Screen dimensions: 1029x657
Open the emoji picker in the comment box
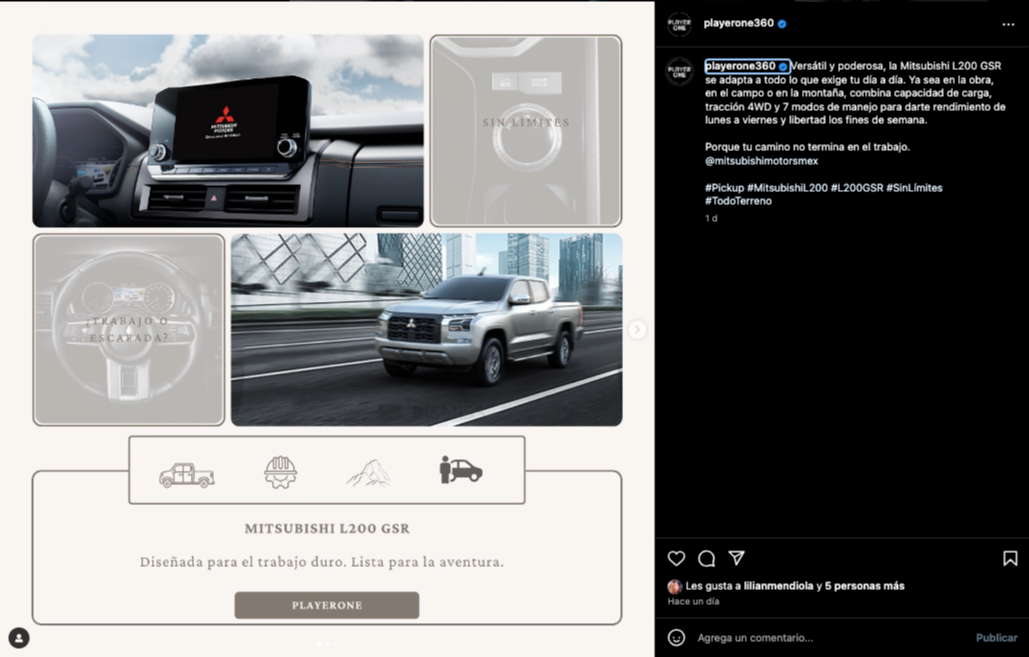677,637
